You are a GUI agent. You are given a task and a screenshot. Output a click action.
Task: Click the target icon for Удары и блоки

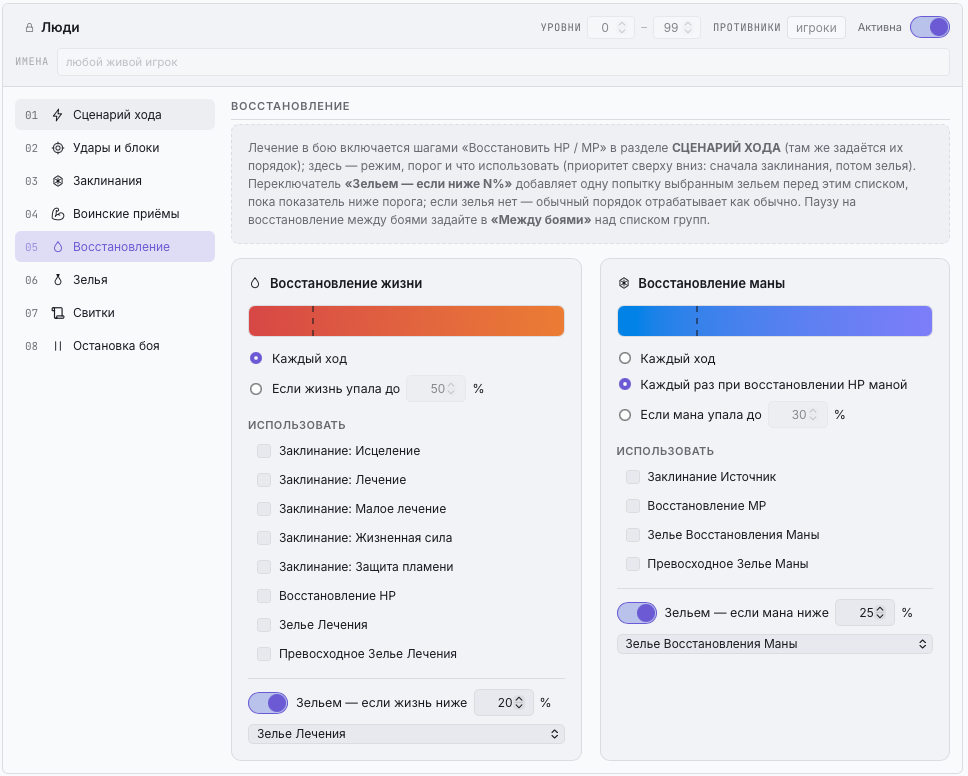[57, 148]
